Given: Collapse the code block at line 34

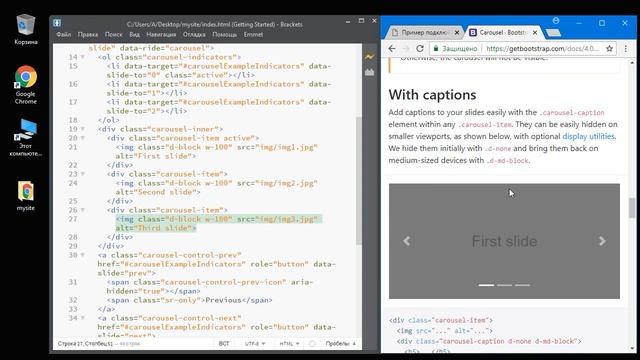Looking at the screenshot, I should (83, 318).
